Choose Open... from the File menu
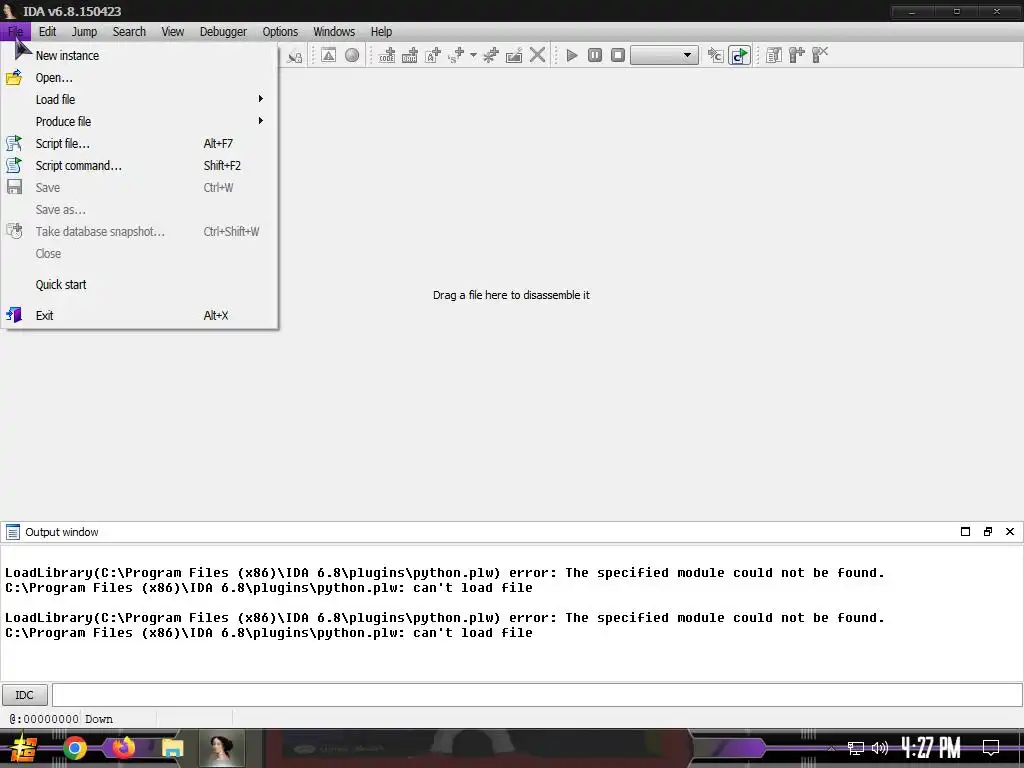Screen dimensions: 1024x768 point(140,78)
